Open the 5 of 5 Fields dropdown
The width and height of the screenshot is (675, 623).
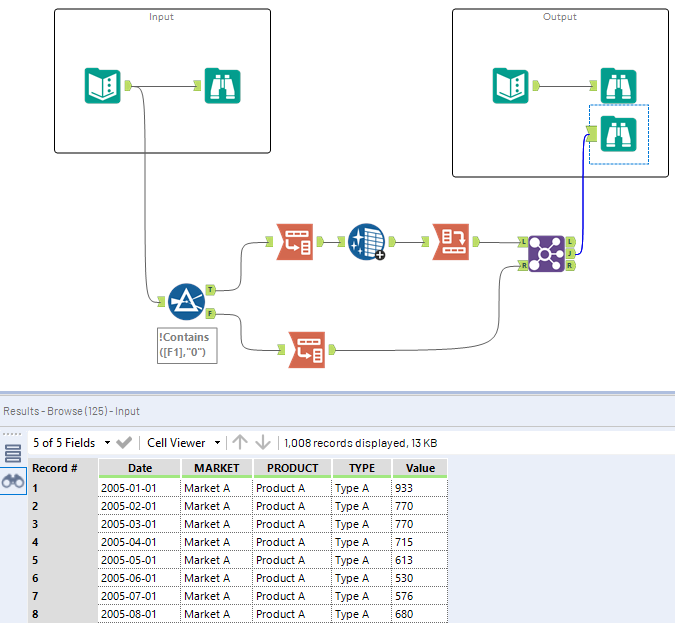point(71,443)
